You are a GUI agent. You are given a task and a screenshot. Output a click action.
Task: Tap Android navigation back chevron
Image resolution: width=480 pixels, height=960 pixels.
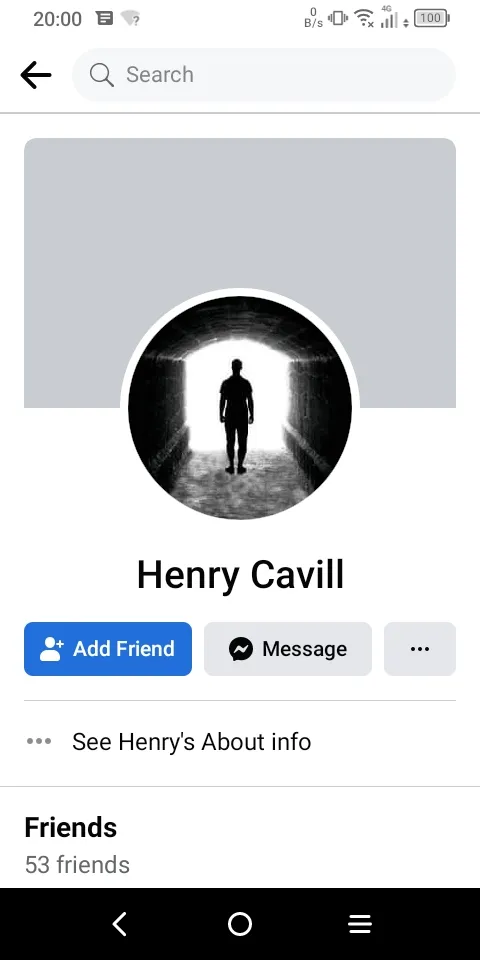tap(120, 924)
